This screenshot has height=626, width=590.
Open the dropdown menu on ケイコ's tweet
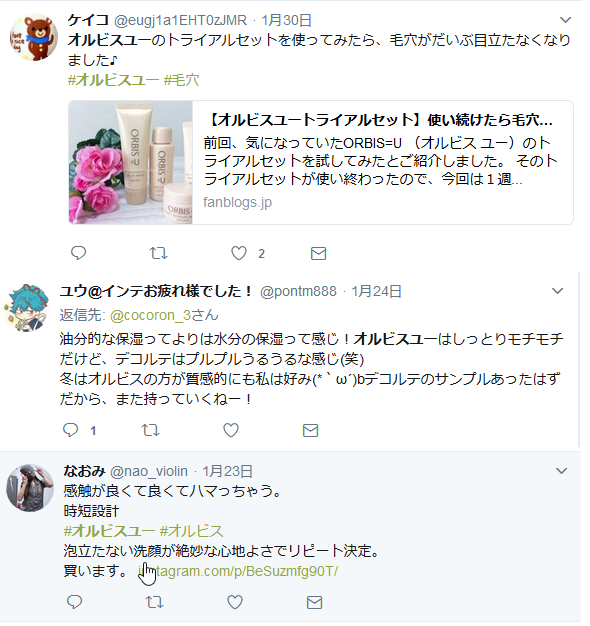(x=565, y=20)
